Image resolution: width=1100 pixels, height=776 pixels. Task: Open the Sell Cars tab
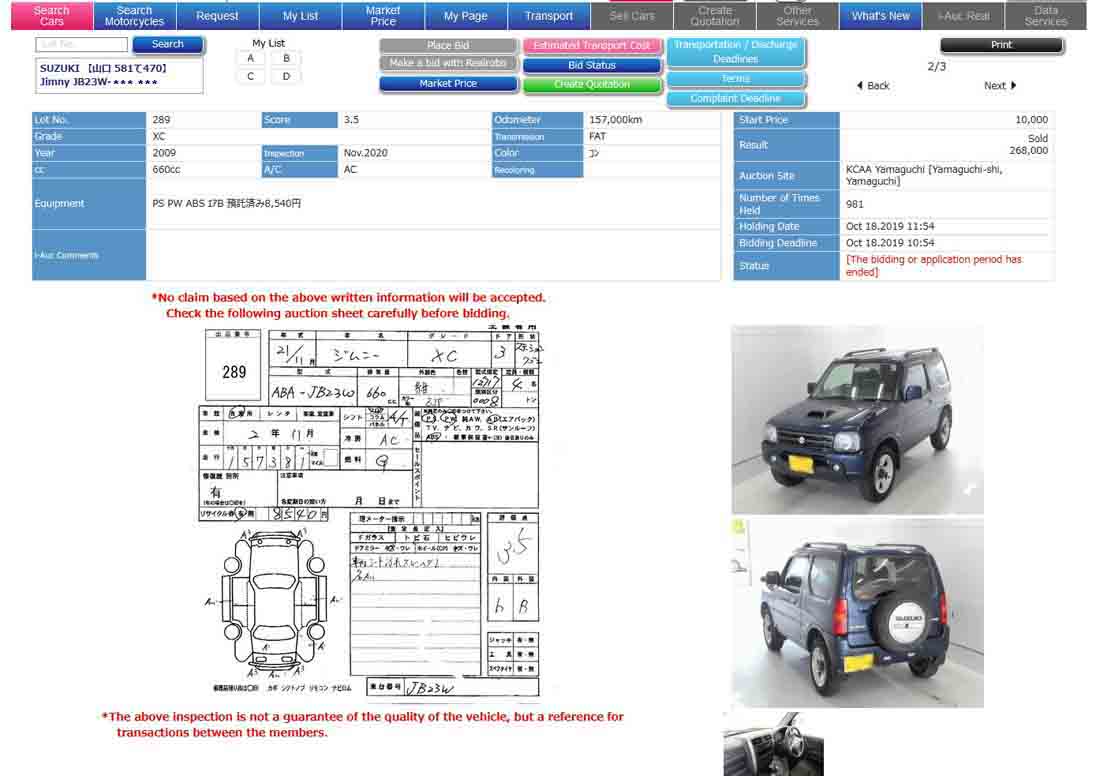631,15
